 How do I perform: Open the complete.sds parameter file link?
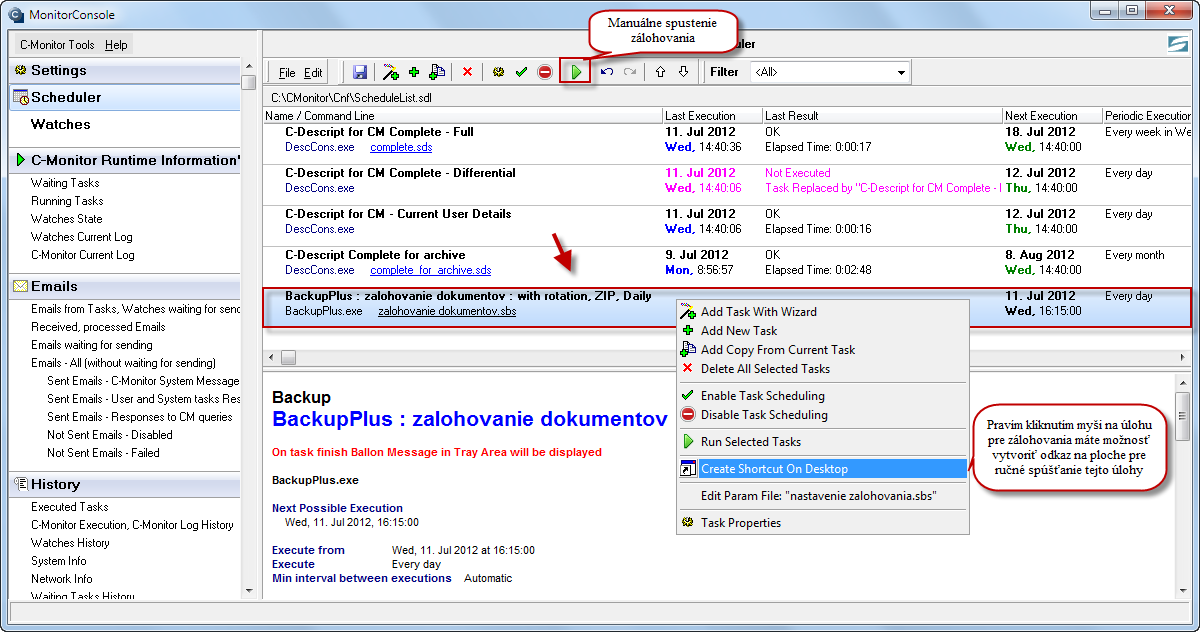(401, 147)
